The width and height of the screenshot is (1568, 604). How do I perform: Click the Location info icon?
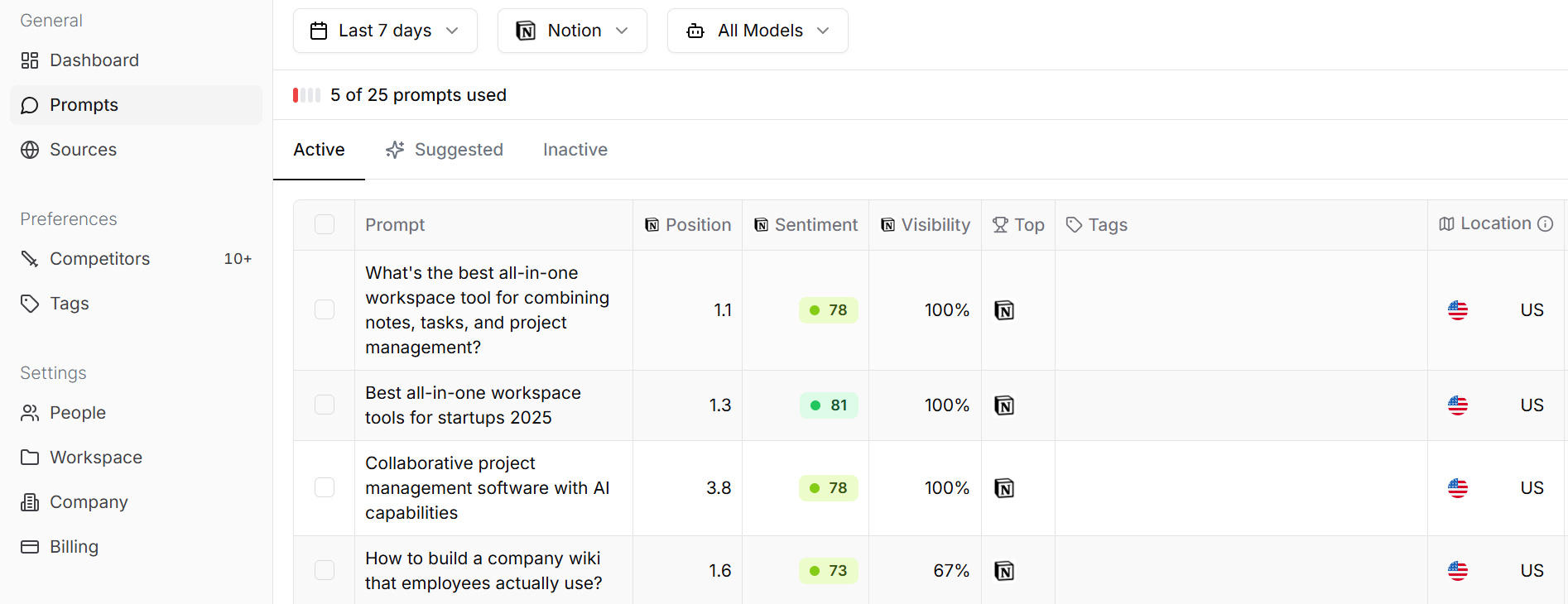click(1545, 224)
